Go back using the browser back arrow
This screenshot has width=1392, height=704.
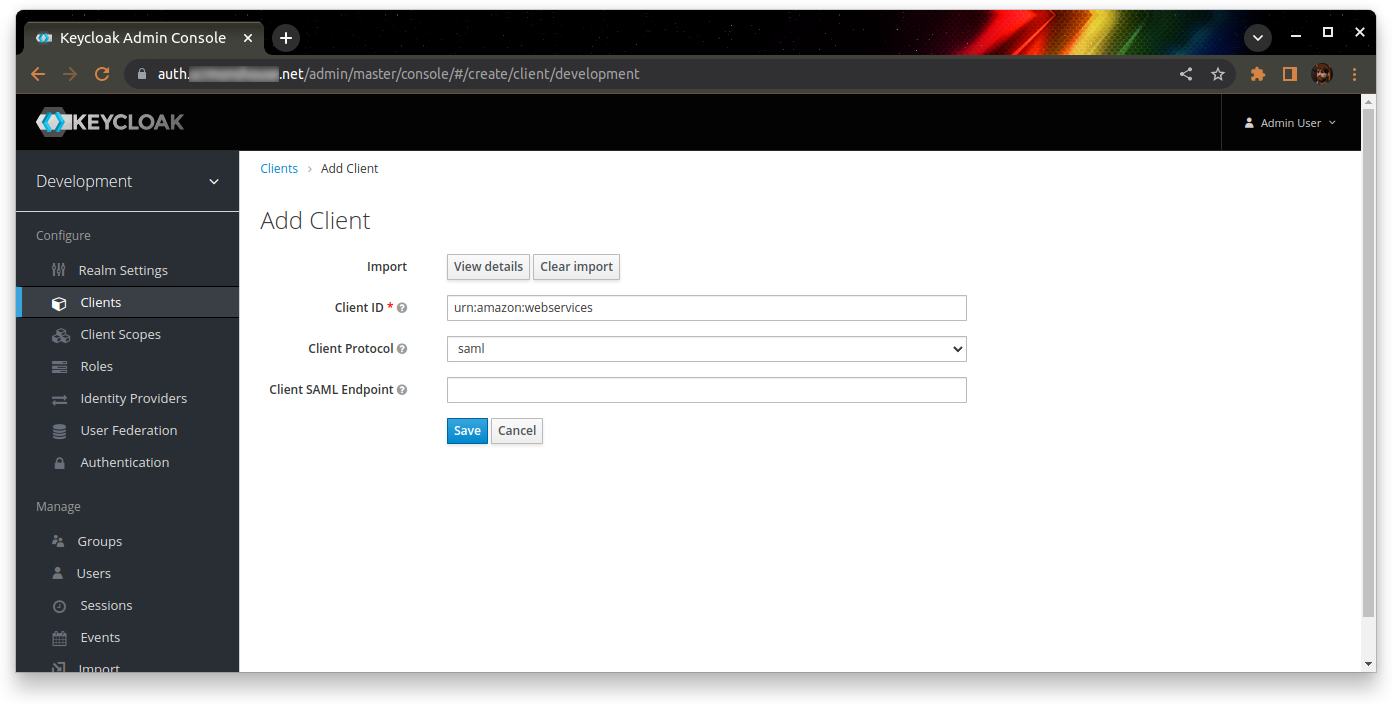click(x=38, y=74)
